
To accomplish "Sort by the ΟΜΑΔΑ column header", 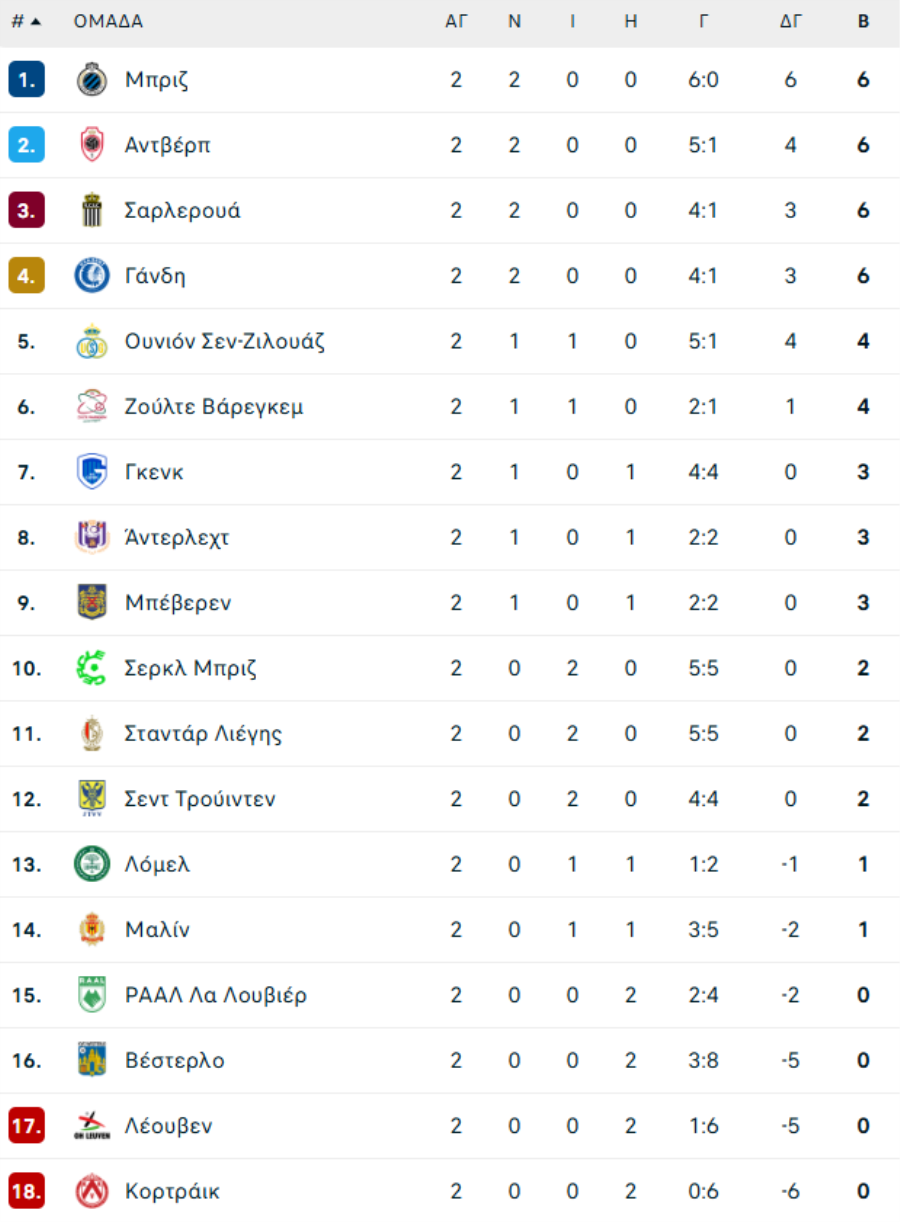I will click(108, 21).
